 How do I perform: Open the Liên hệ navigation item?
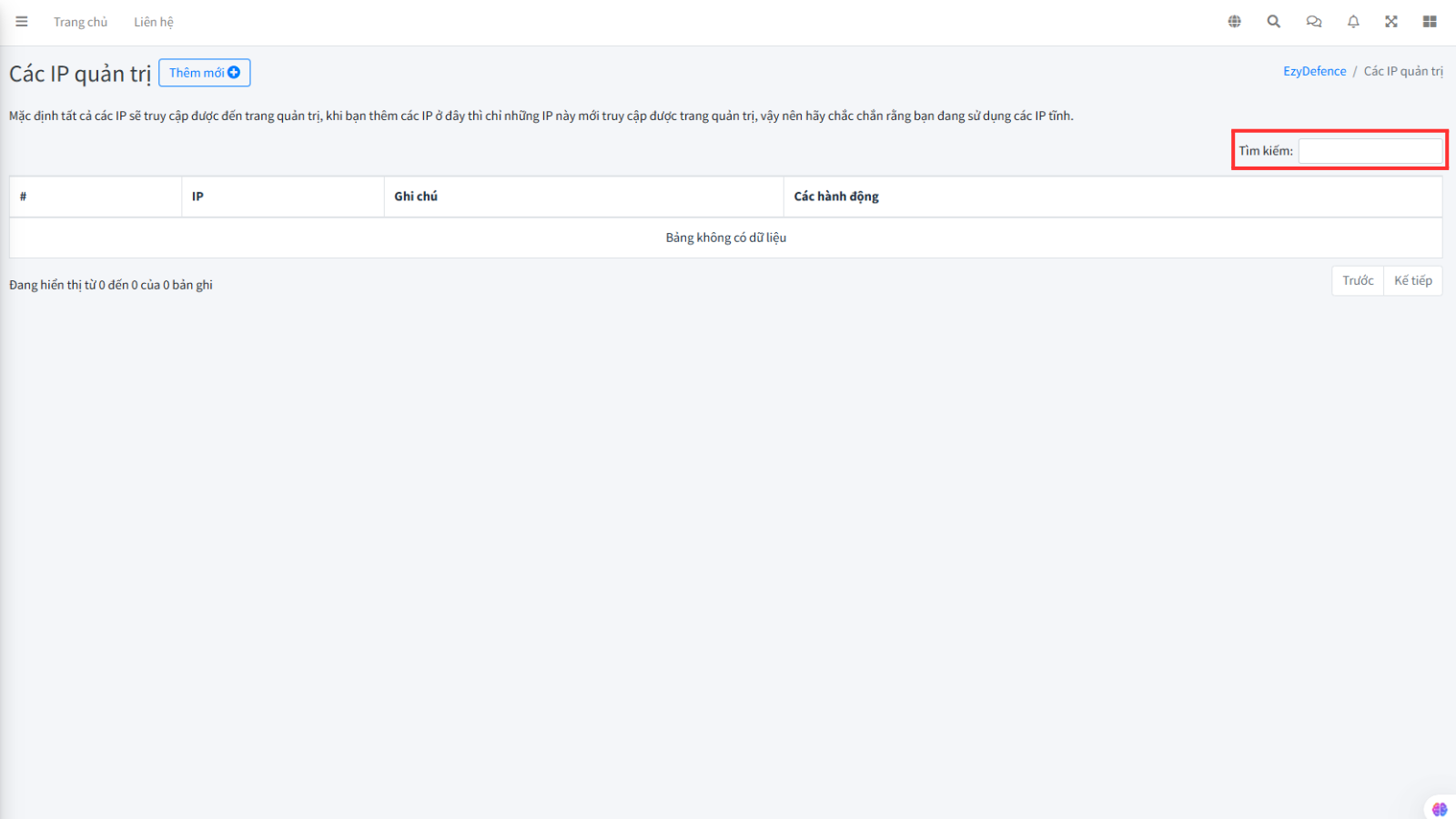[153, 22]
